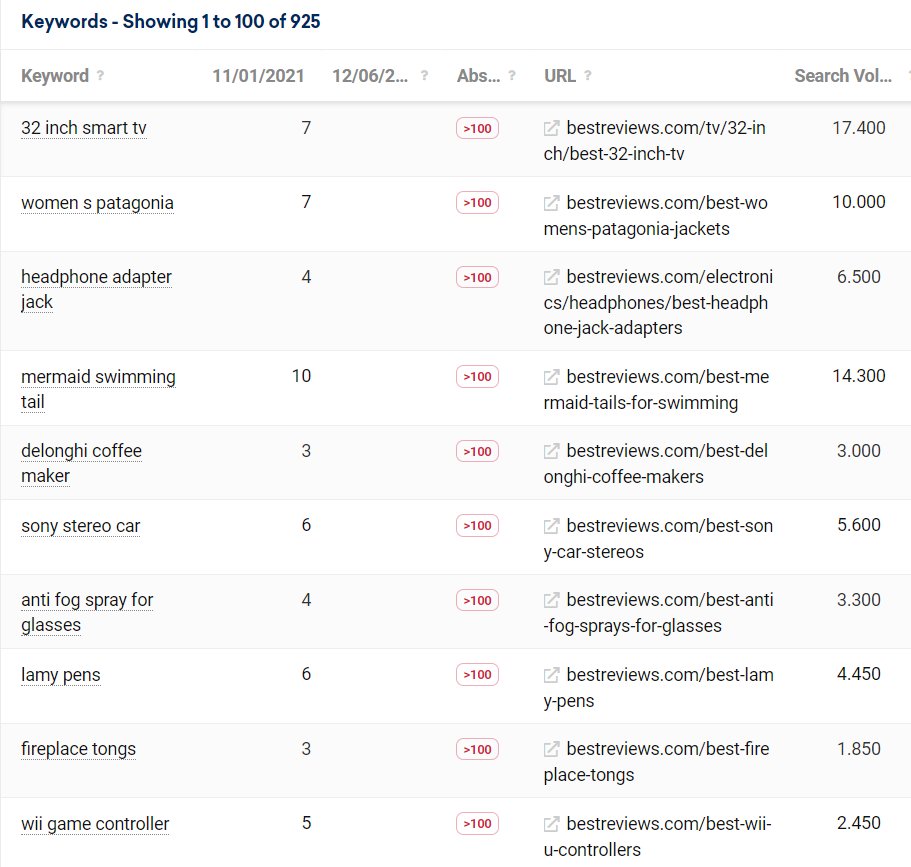
Task: Open keyword 'sony stereo car'
Action: tap(81, 526)
